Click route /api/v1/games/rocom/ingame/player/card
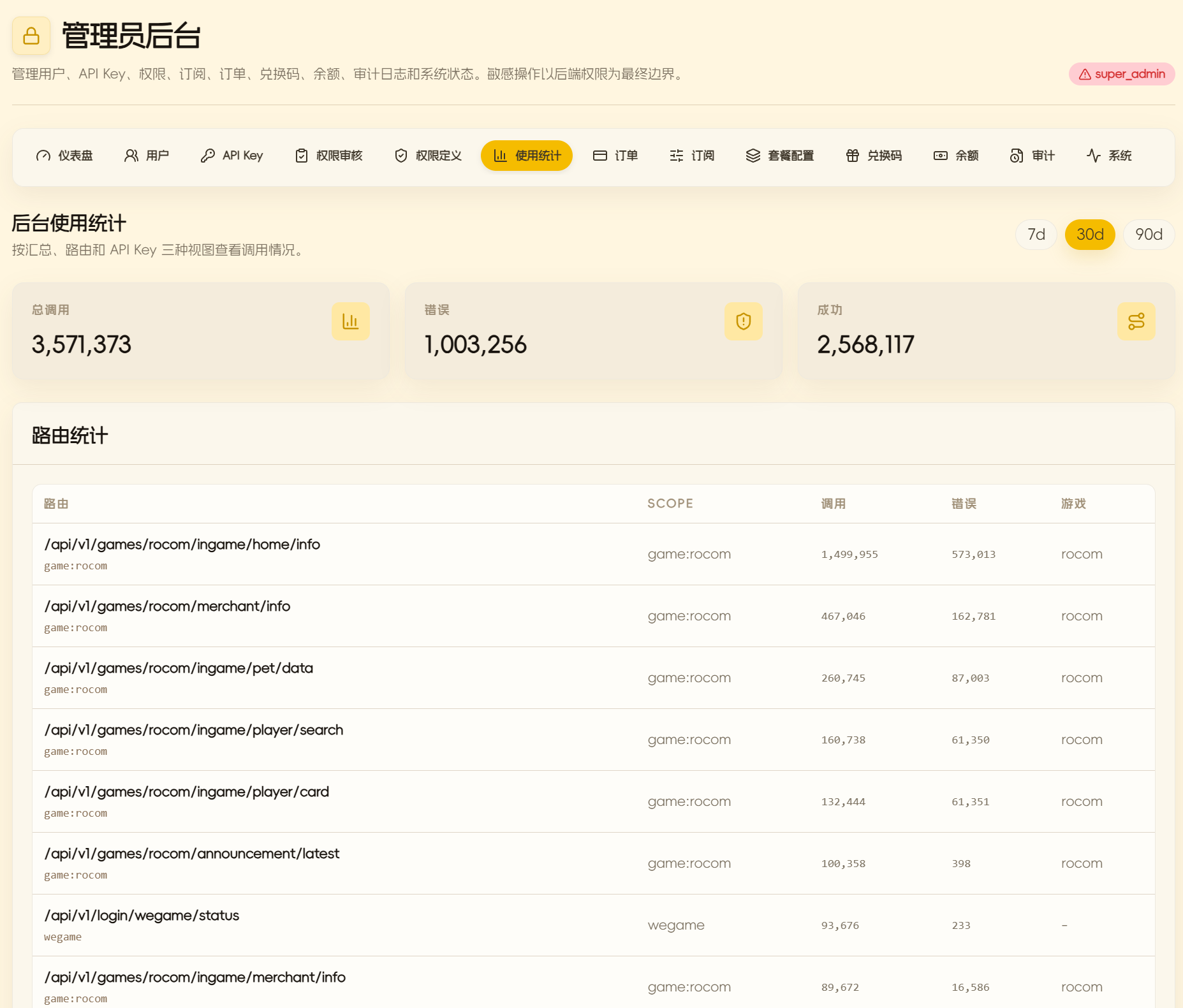The image size is (1183, 1008). [187, 792]
